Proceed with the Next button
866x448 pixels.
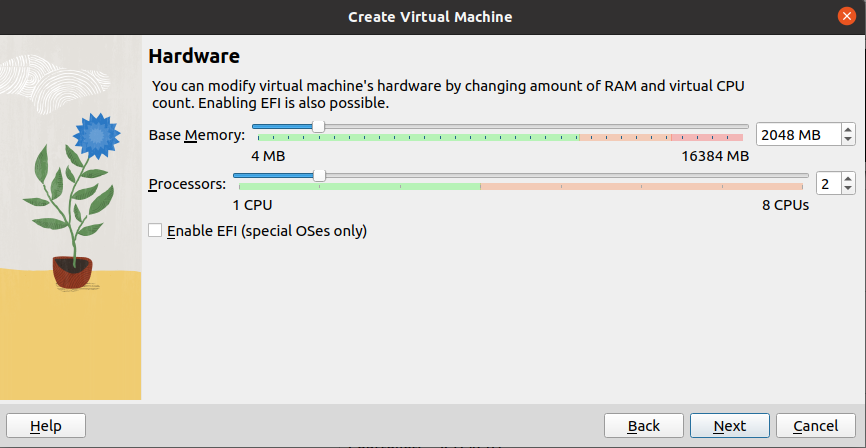[730, 426]
